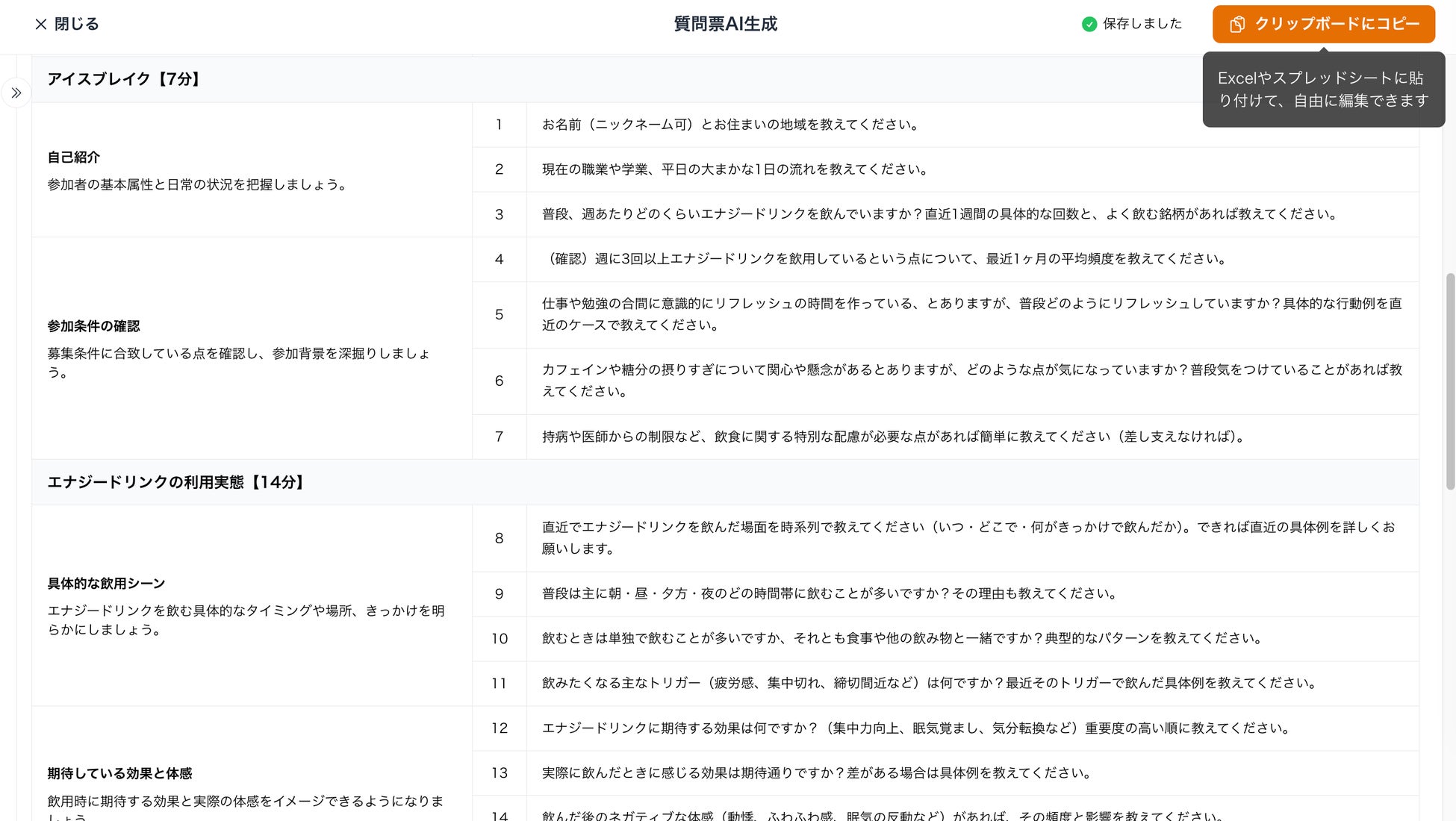
Task: Select the 具体的な飲用シーン topic cell
Action: click(x=106, y=584)
